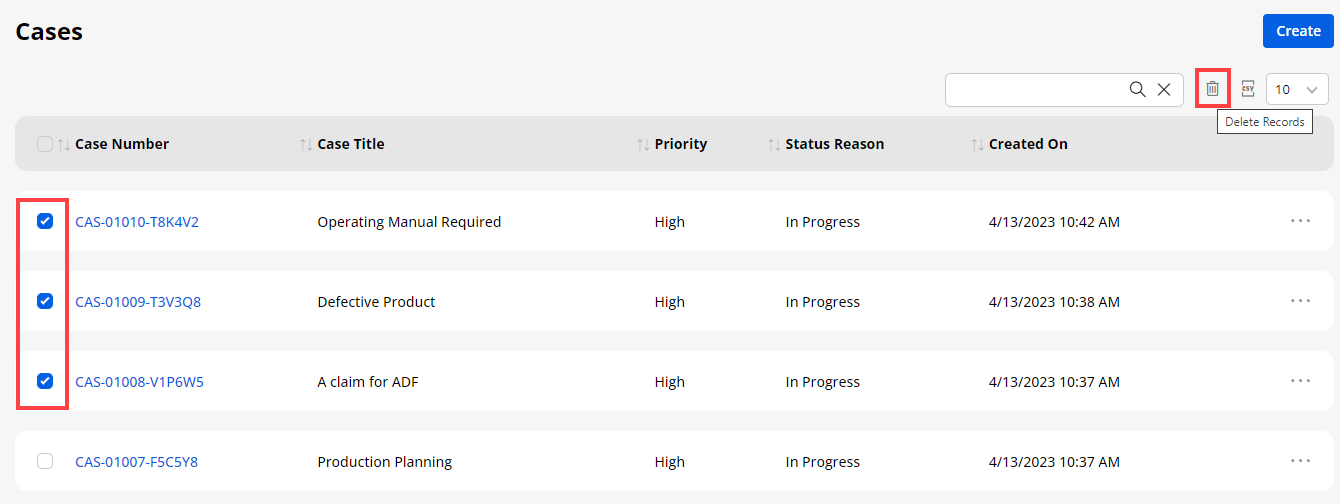Toggle the select-all checkbox in header

point(45,144)
